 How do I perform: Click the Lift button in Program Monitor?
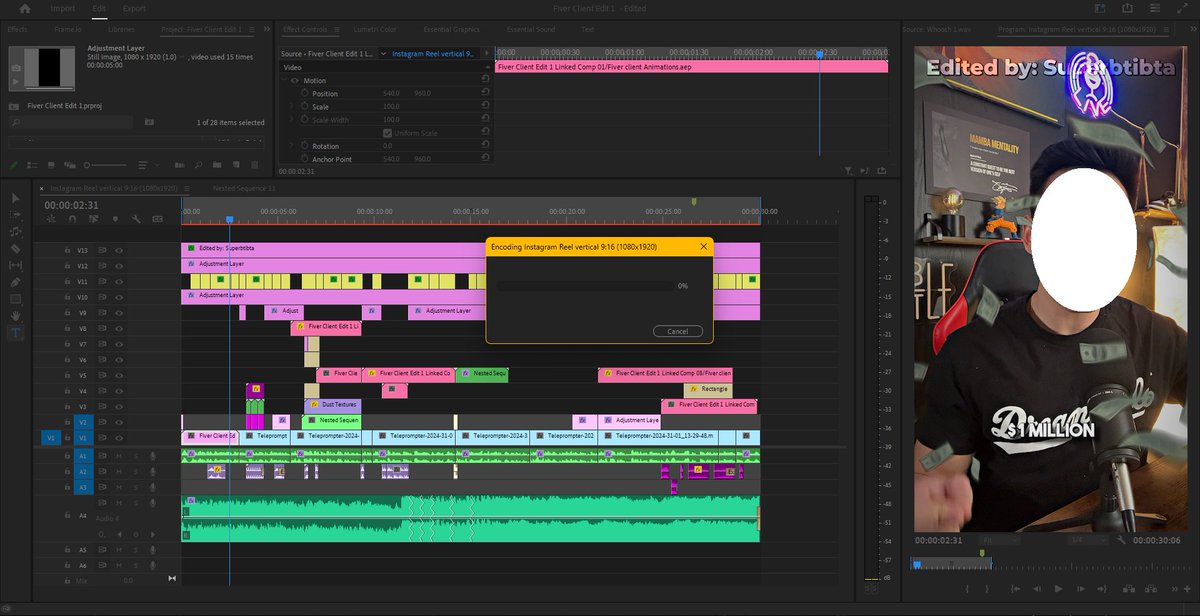coord(1129,589)
